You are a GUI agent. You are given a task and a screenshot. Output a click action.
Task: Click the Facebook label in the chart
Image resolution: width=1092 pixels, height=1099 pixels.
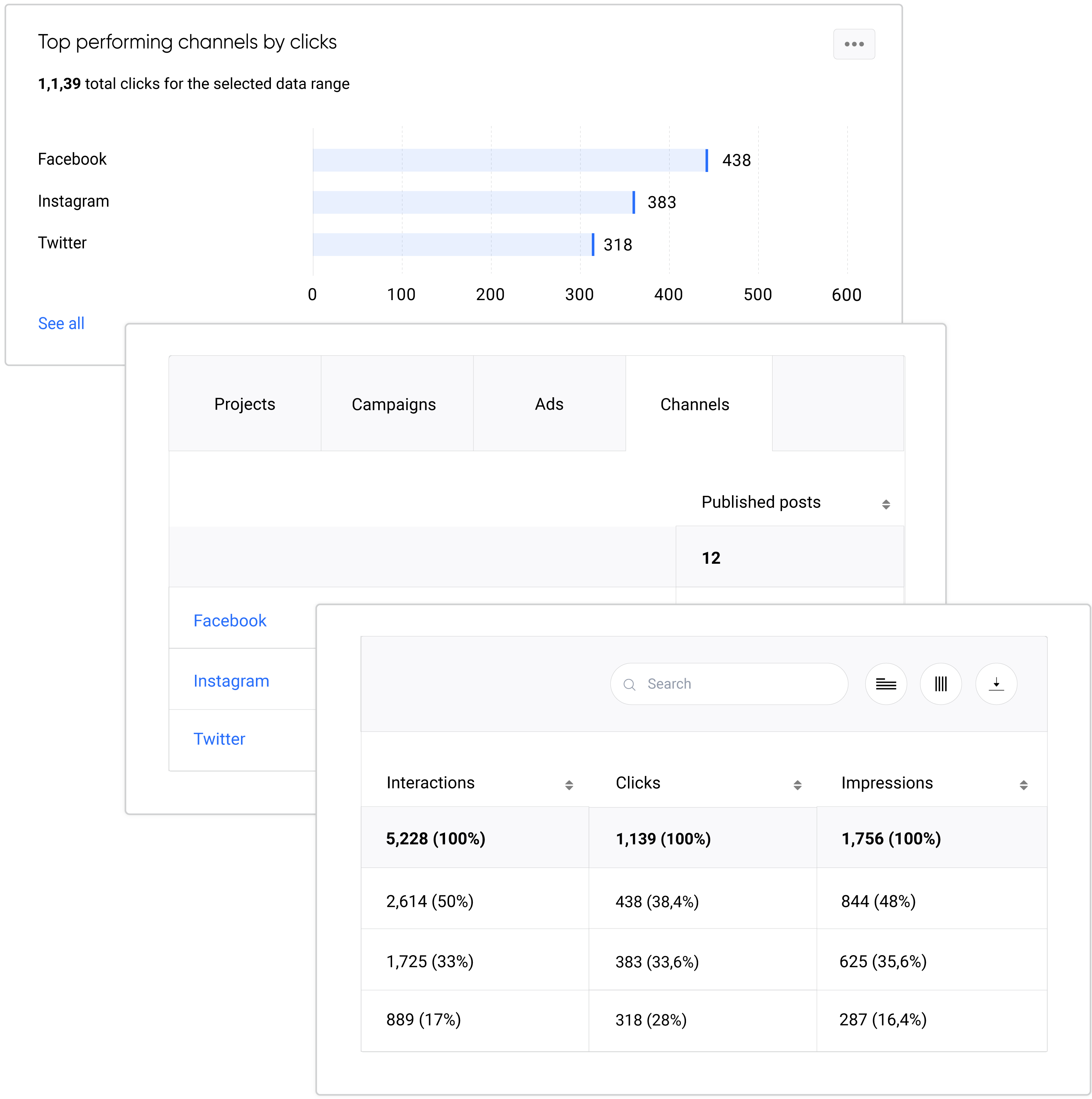coord(72,159)
